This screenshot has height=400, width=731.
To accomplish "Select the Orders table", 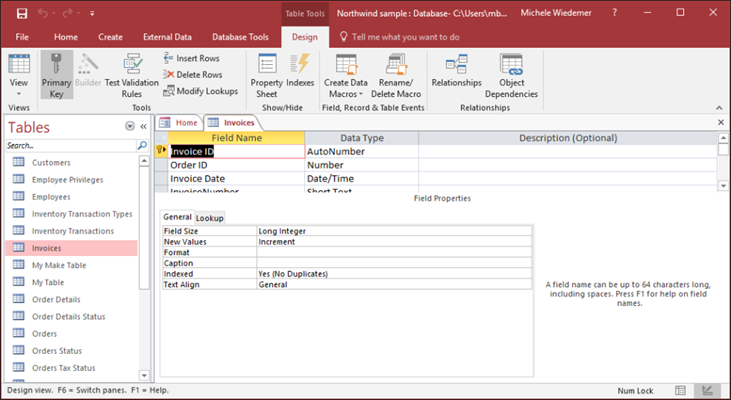I will click(71, 333).
